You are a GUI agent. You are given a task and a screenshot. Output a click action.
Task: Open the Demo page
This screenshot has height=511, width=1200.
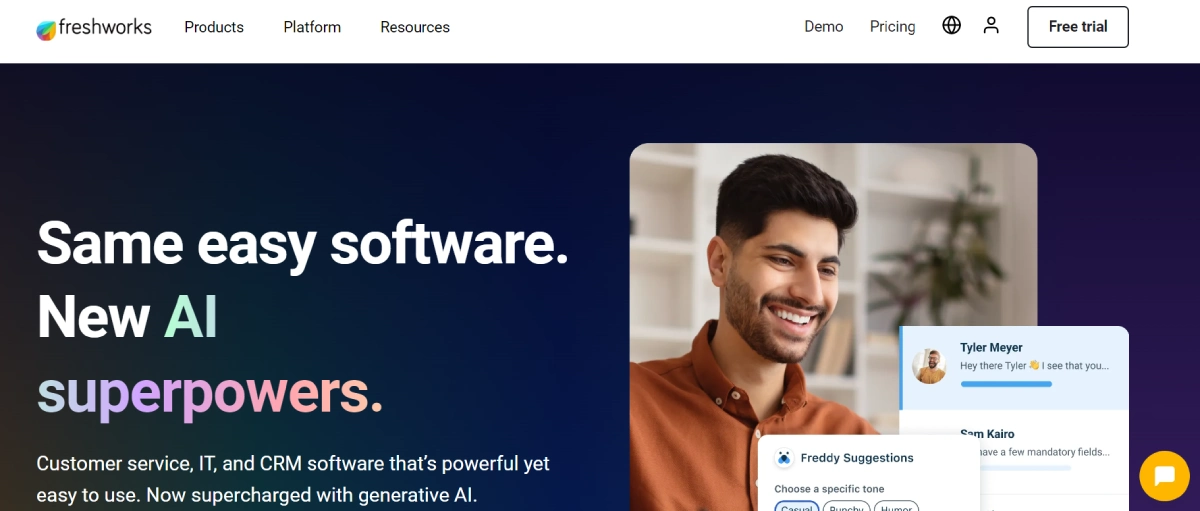point(824,27)
